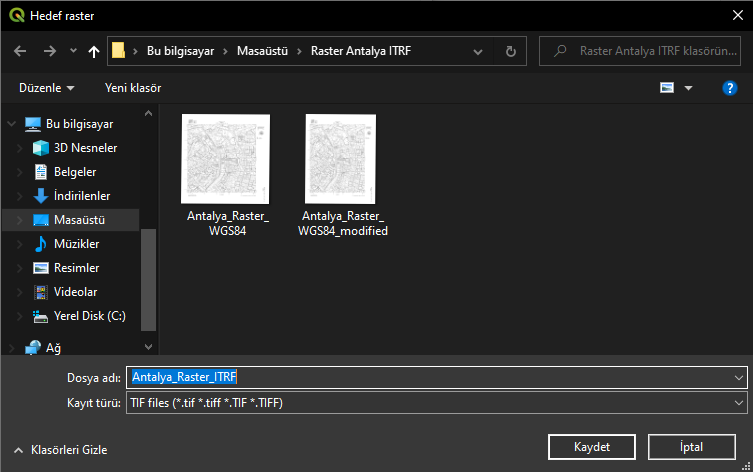Hide folders with Klasörleri Gizle
The width and height of the screenshot is (753, 472).
point(61,450)
